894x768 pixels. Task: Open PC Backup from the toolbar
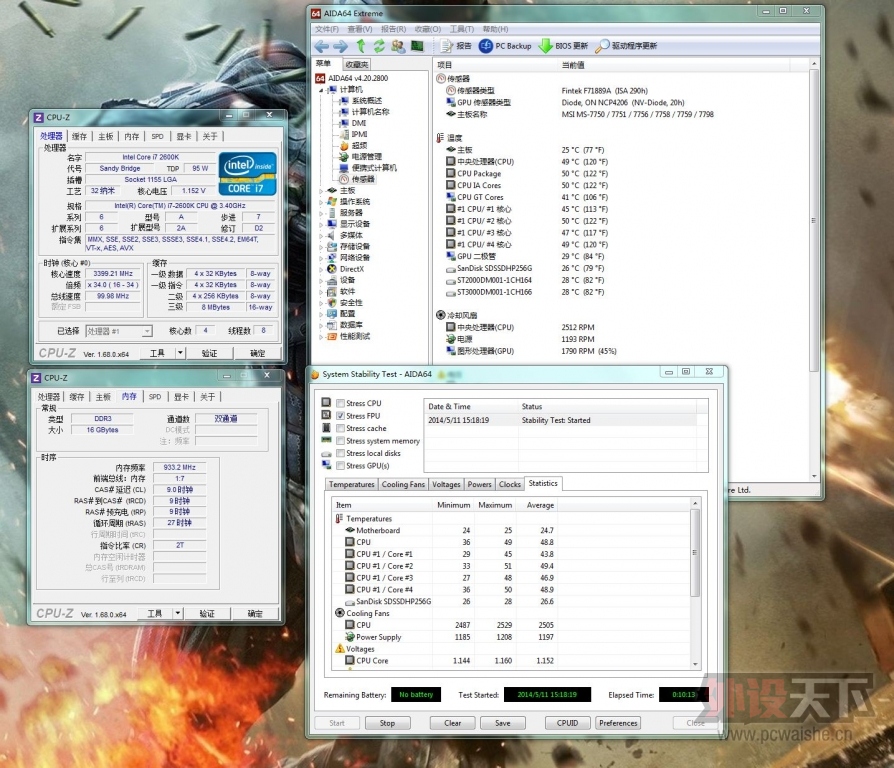point(505,46)
